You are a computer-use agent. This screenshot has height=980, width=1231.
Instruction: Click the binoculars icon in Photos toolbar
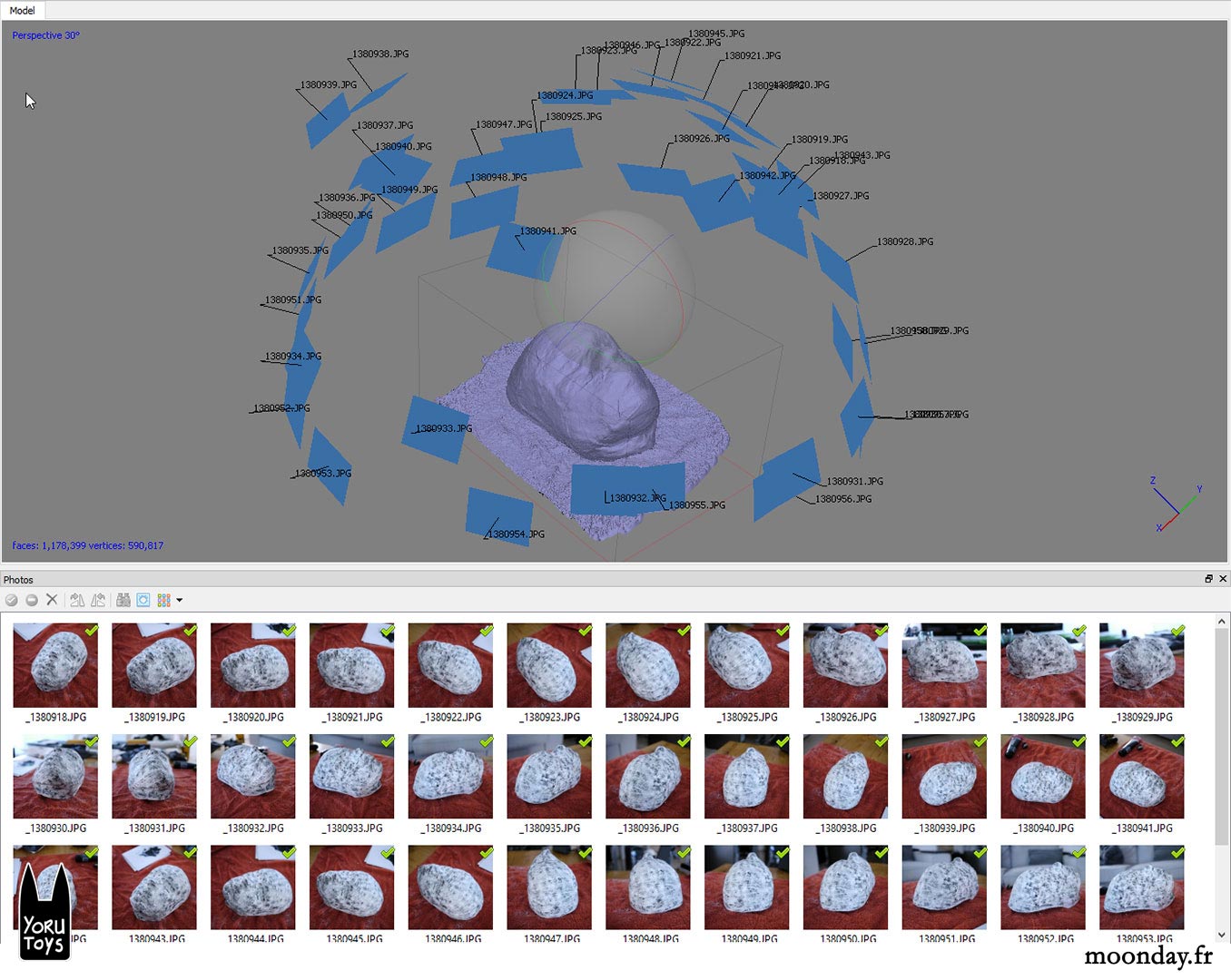pyautogui.click(x=123, y=600)
